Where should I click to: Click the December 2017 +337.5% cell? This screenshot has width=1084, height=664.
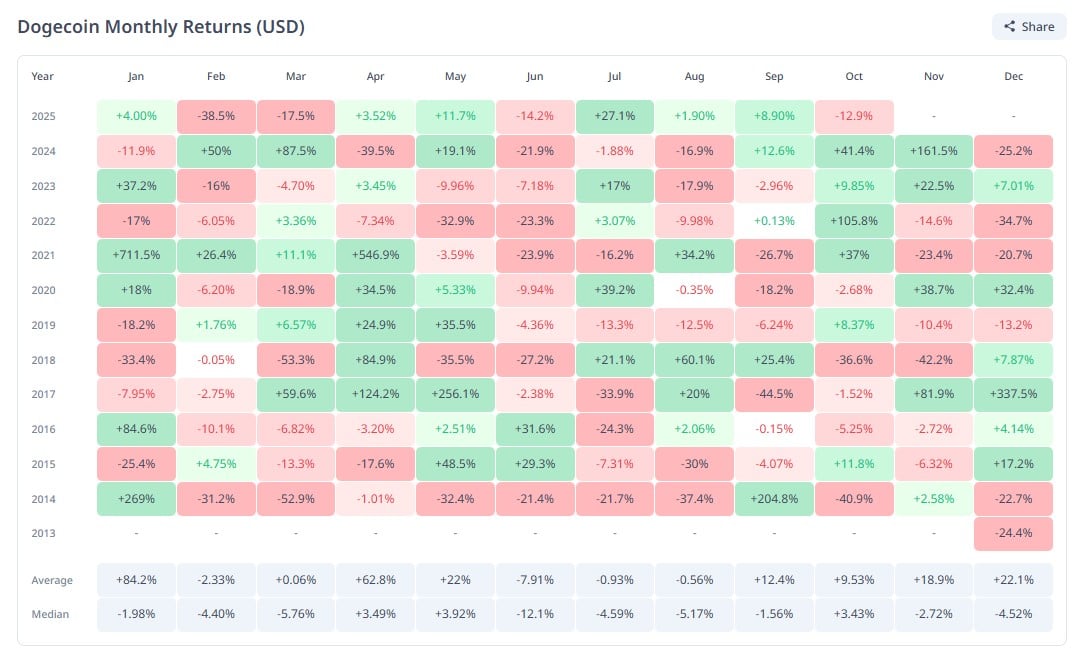[1013, 394]
